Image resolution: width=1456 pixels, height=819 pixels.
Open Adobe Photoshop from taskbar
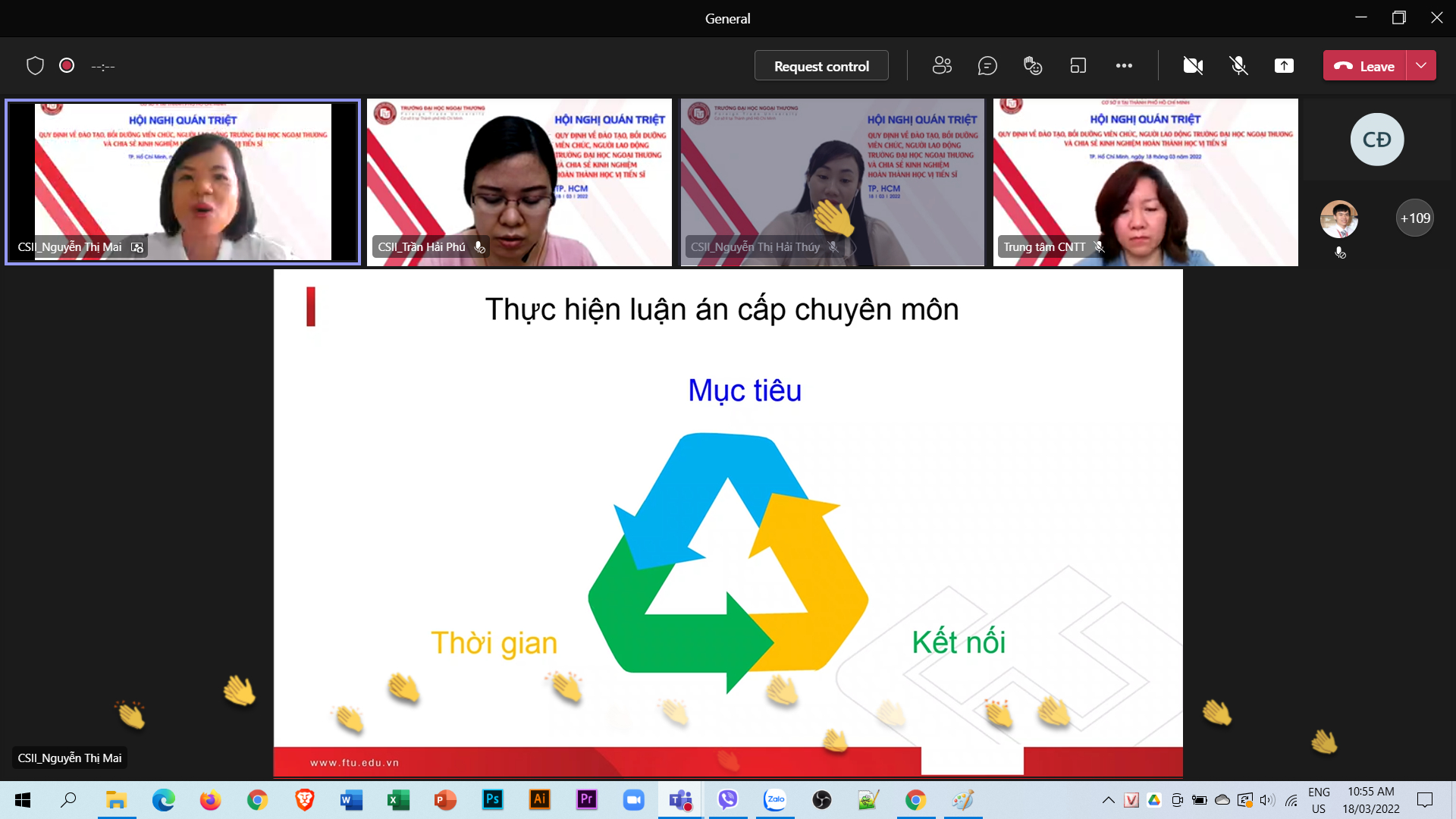coord(492,800)
